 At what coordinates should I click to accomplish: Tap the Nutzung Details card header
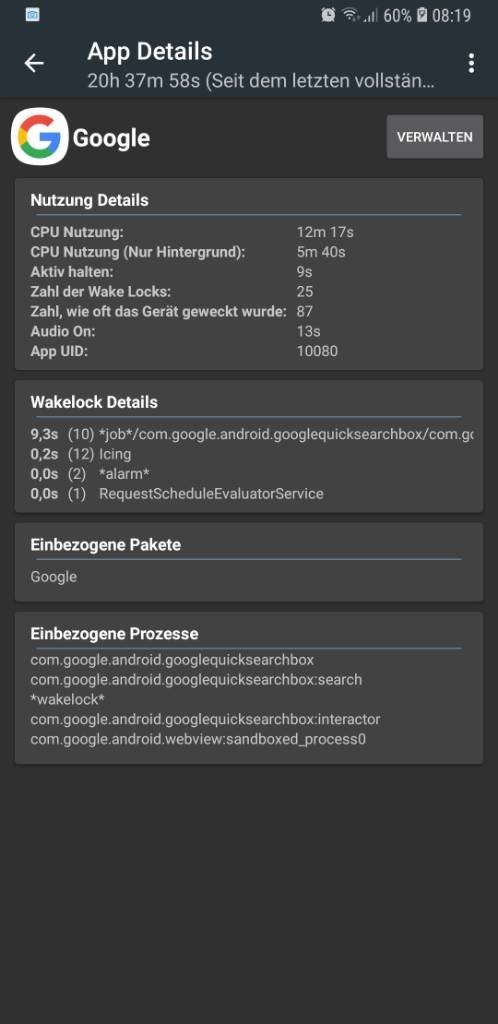coord(89,200)
